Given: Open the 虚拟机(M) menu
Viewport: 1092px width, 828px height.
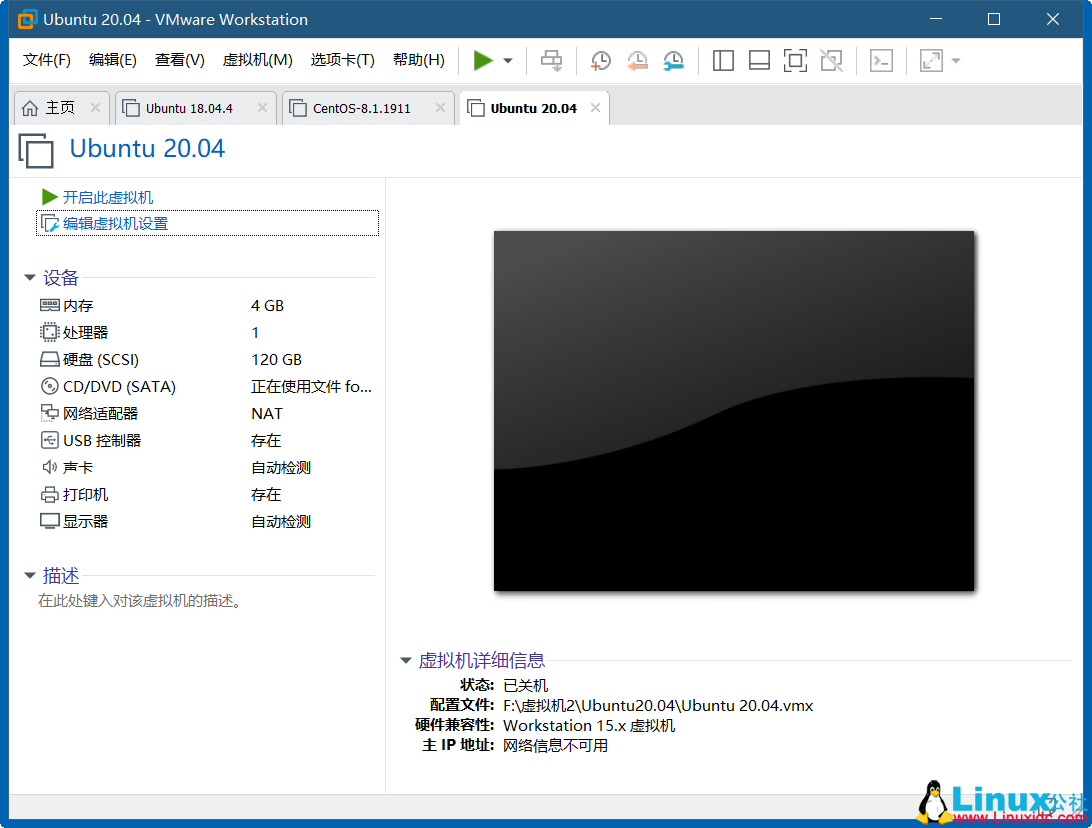Looking at the screenshot, I should tap(257, 59).
